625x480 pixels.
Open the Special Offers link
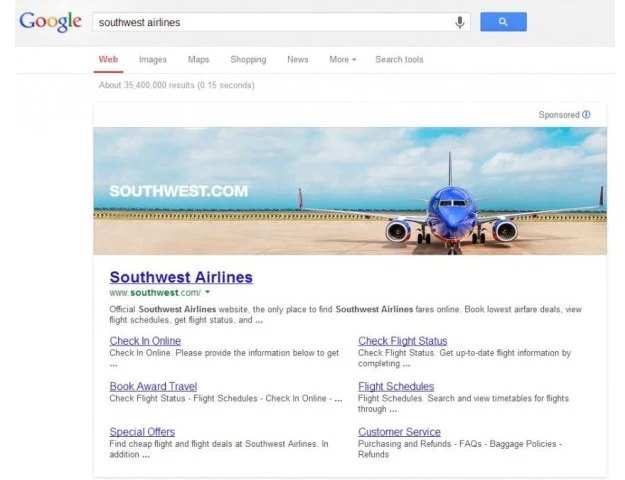142,432
